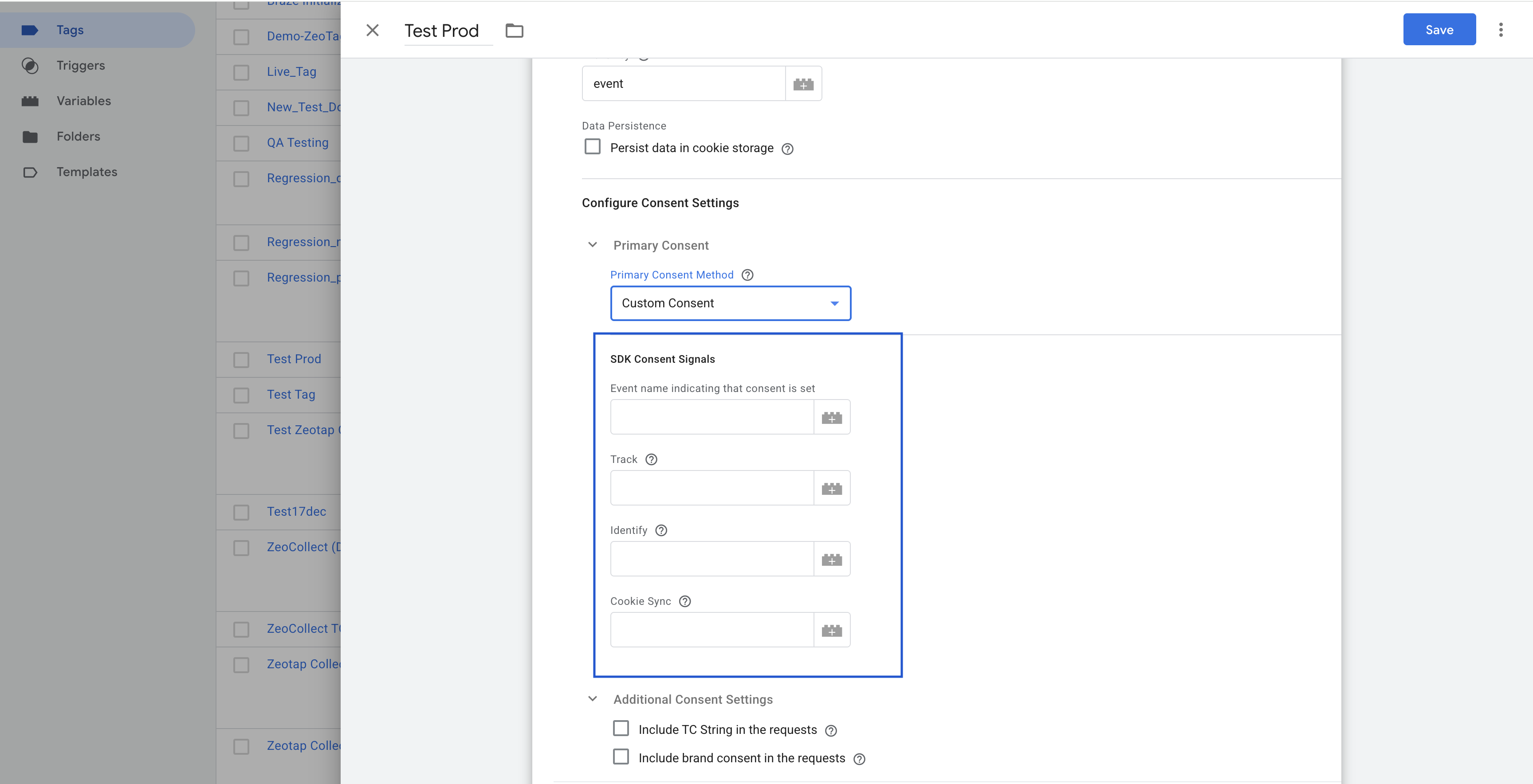Enable Persist data in cookie storage

tap(592, 147)
